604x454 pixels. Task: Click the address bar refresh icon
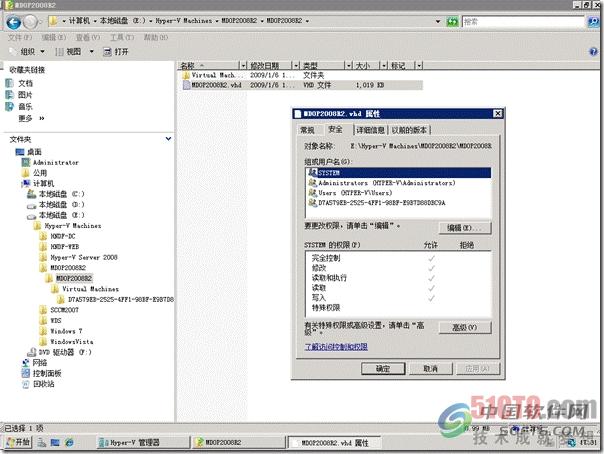coord(452,22)
